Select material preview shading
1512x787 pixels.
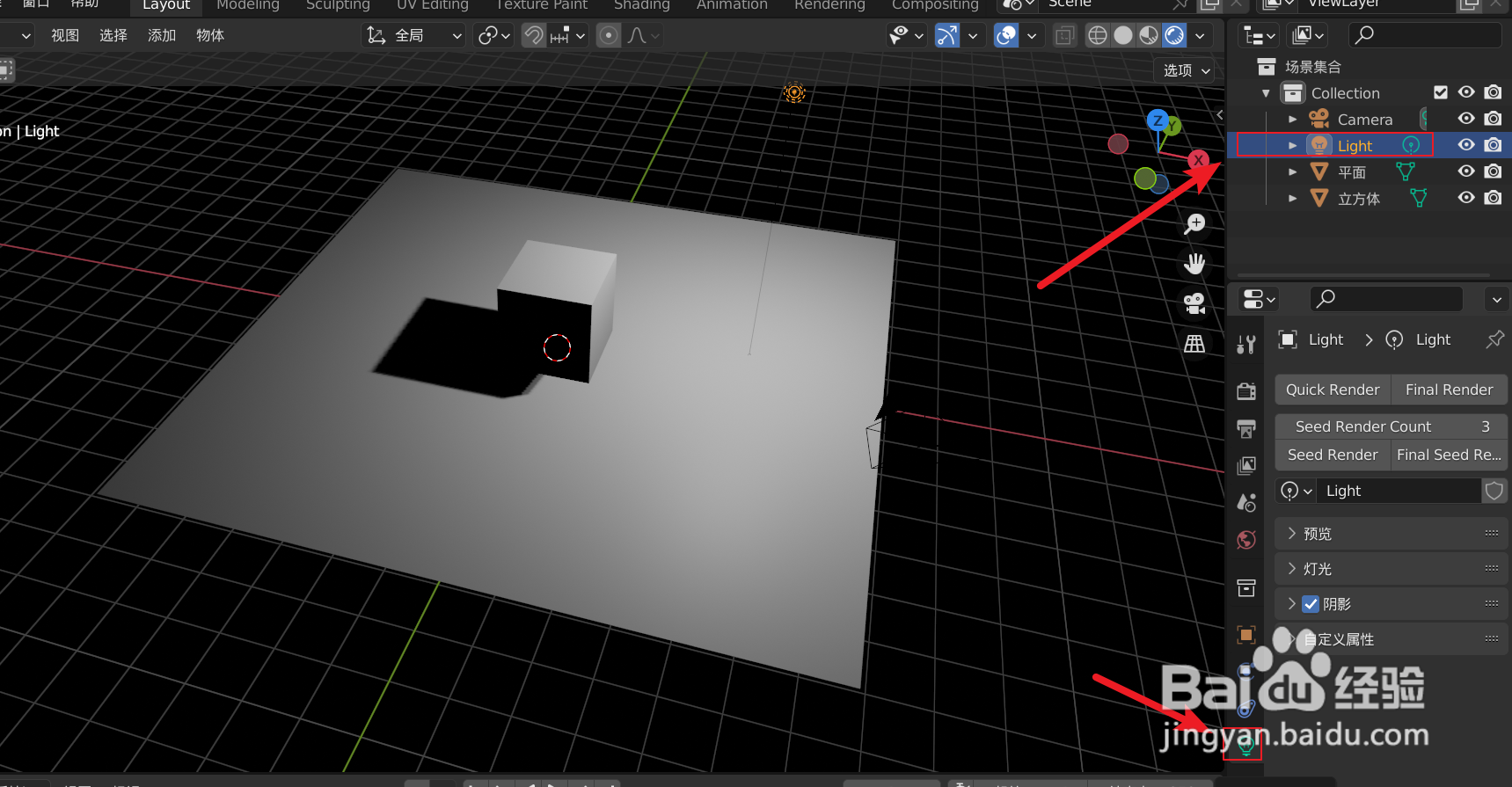click(x=1149, y=35)
